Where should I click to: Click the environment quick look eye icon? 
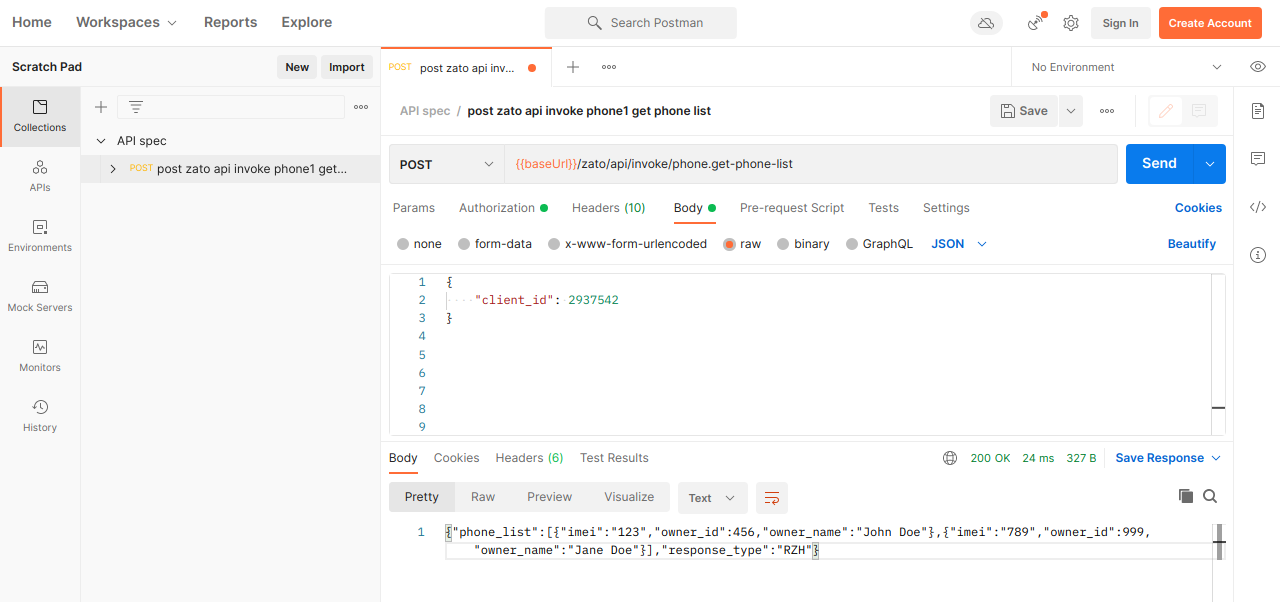tap(1258, 67)
